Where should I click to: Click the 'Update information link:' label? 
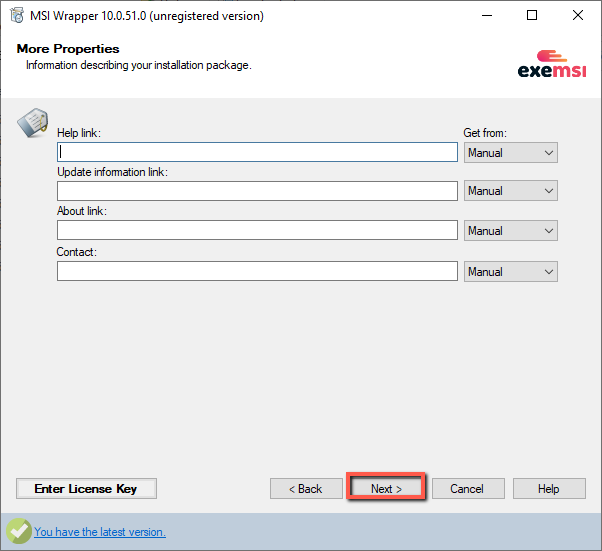pos(112,172)
